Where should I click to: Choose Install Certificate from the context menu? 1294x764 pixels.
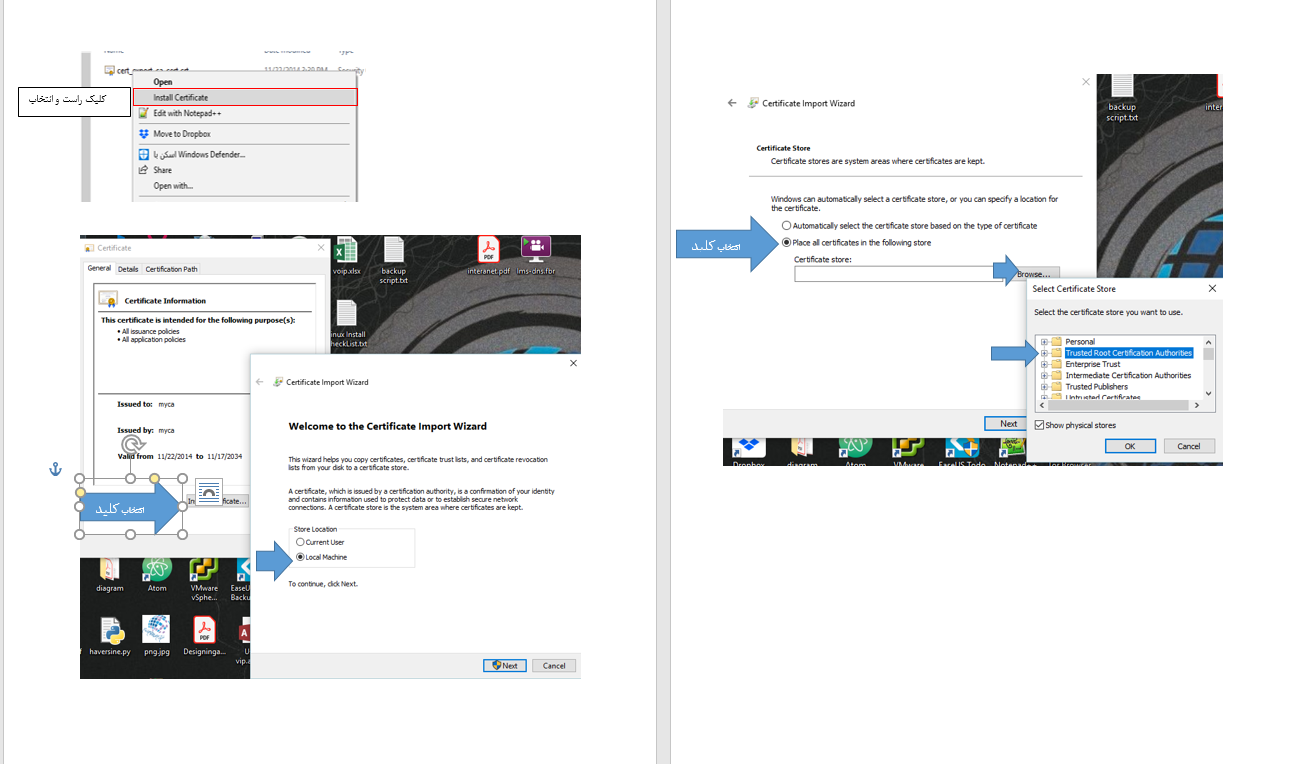tap(181, 97)
